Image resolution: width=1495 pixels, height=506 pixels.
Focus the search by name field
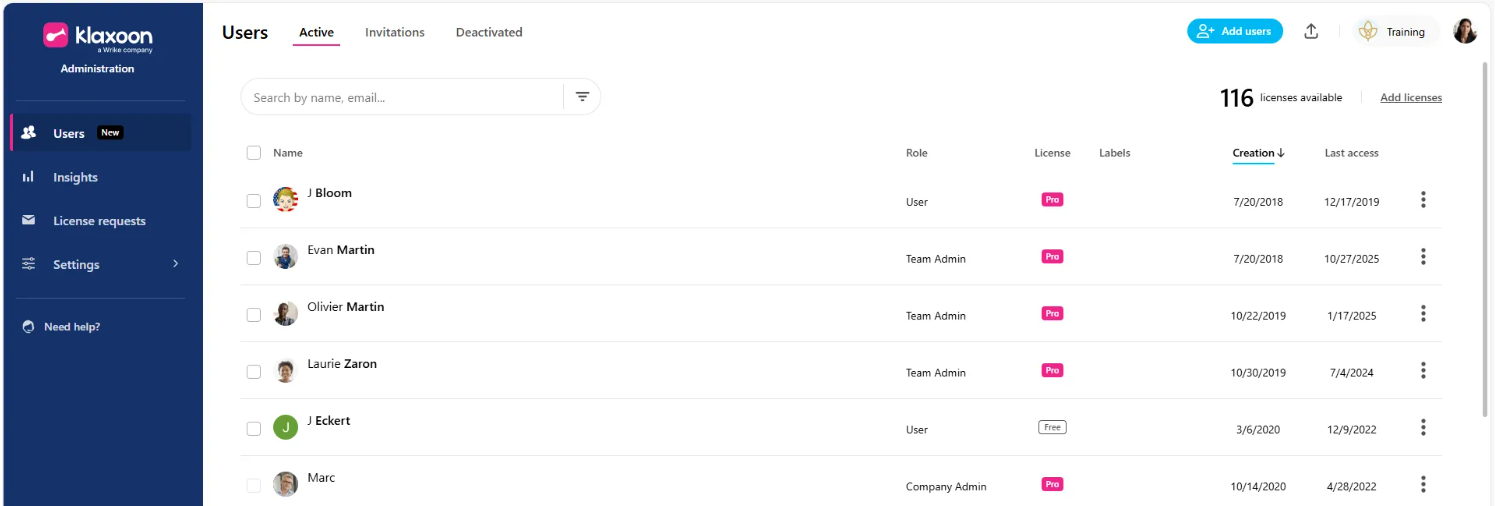[400, 97]
